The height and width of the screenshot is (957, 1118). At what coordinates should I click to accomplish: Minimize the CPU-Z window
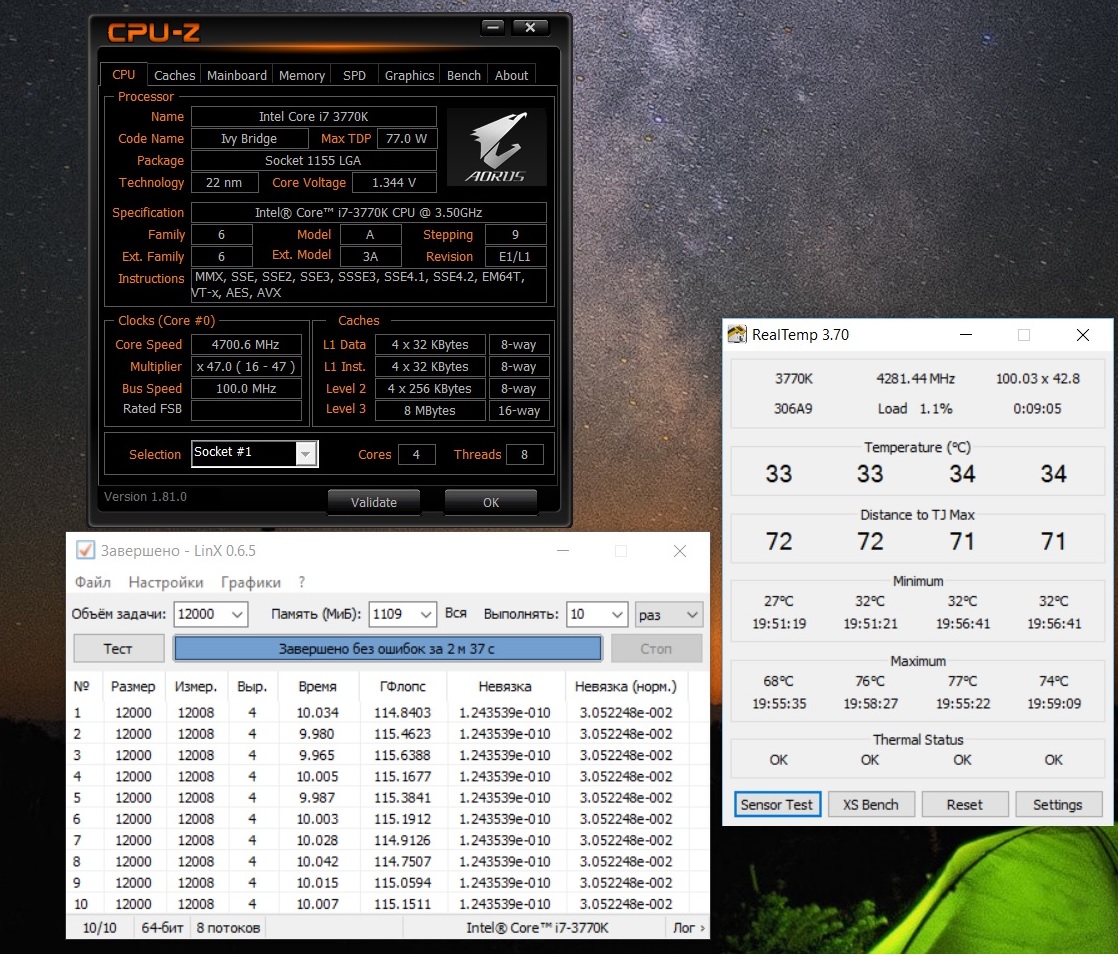click(x=492, y=27)
